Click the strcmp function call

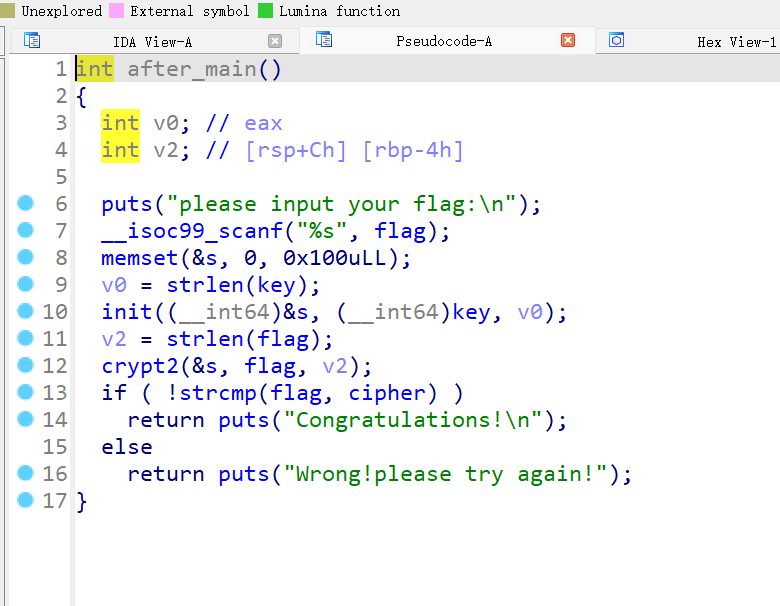tap(217, 393)
